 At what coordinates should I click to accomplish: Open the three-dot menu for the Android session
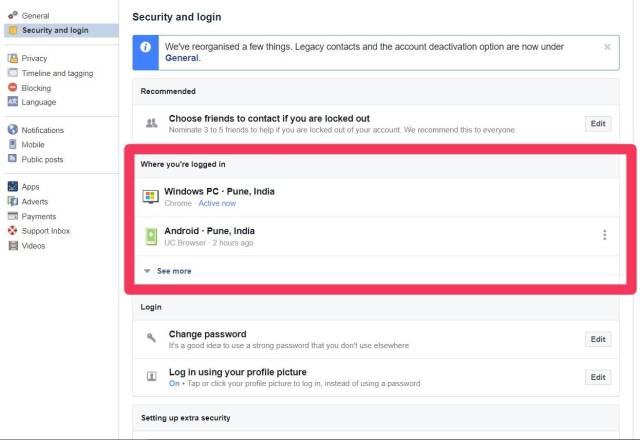(x=604, y=235)
